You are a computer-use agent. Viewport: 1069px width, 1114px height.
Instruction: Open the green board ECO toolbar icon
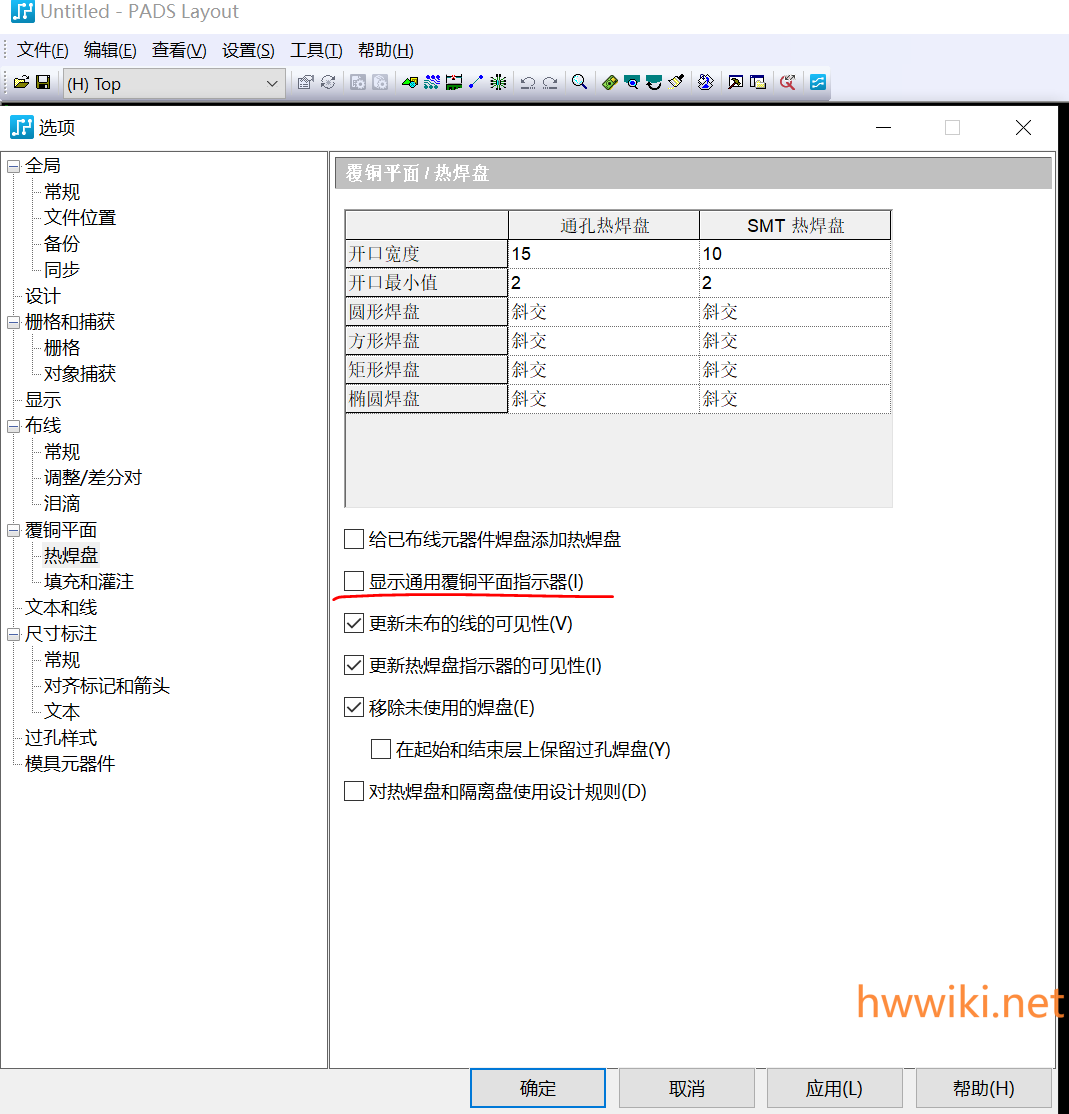(454, 82)
